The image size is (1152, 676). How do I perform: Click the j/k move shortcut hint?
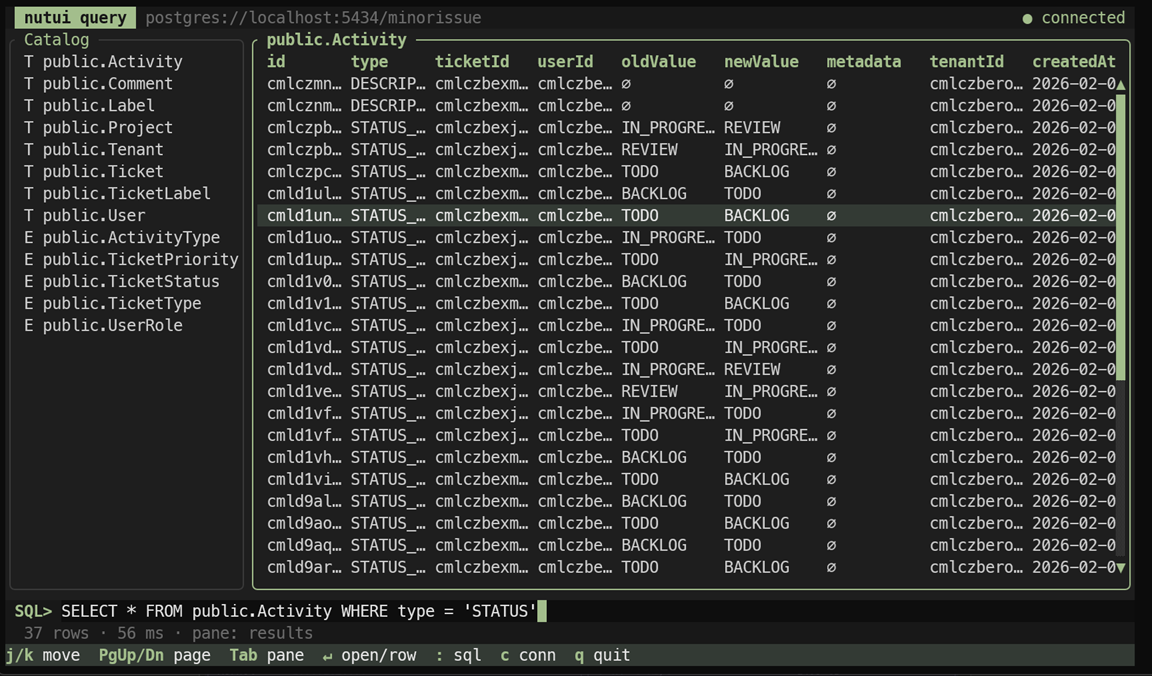click(43, 655)
